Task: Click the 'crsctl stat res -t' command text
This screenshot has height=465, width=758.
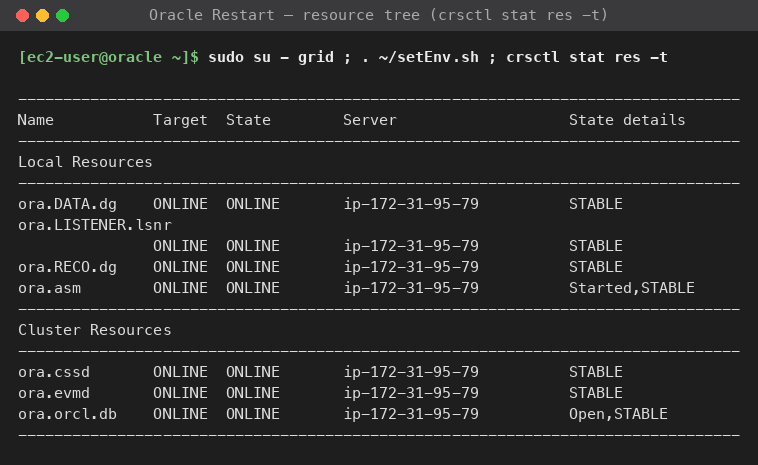Action: click(587, 57)
